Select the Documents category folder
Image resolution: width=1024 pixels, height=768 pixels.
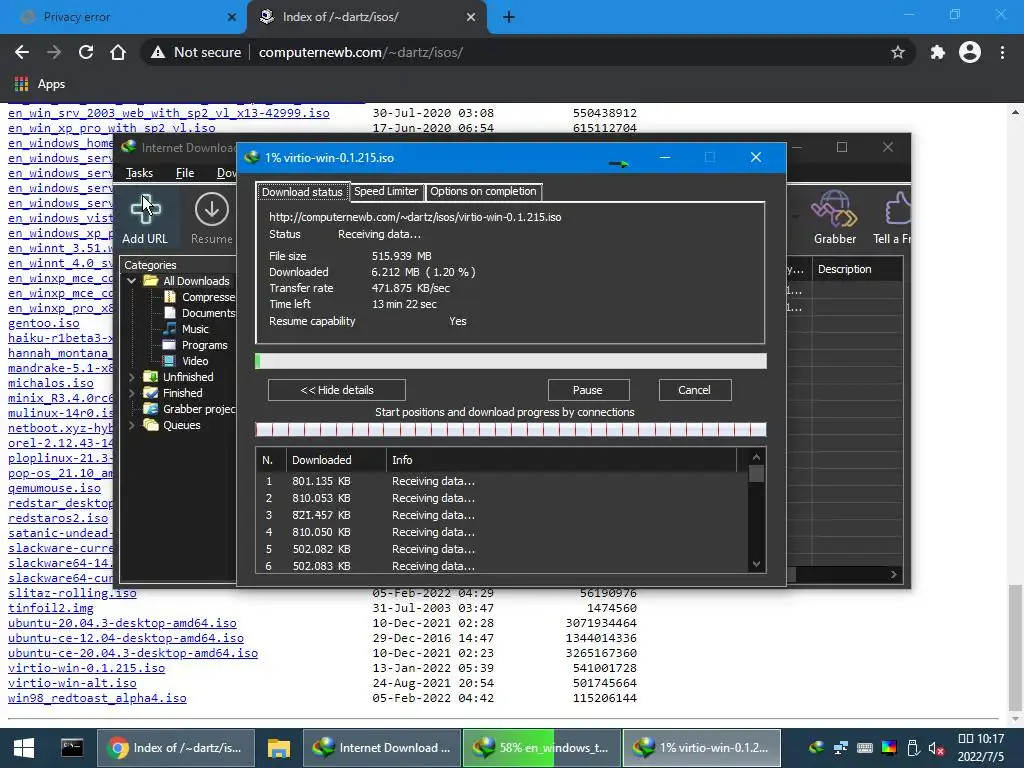pyautogui.click(x=201, y=313)
